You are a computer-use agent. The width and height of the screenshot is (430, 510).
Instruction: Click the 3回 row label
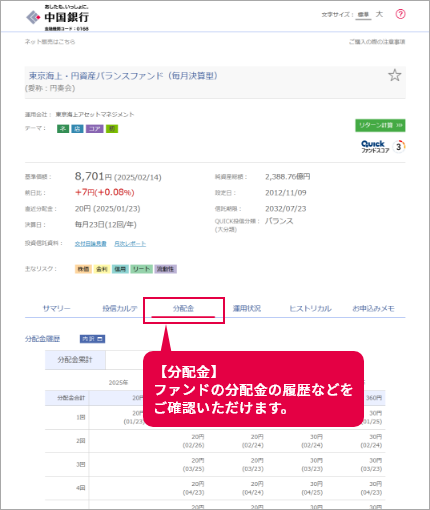81,465
